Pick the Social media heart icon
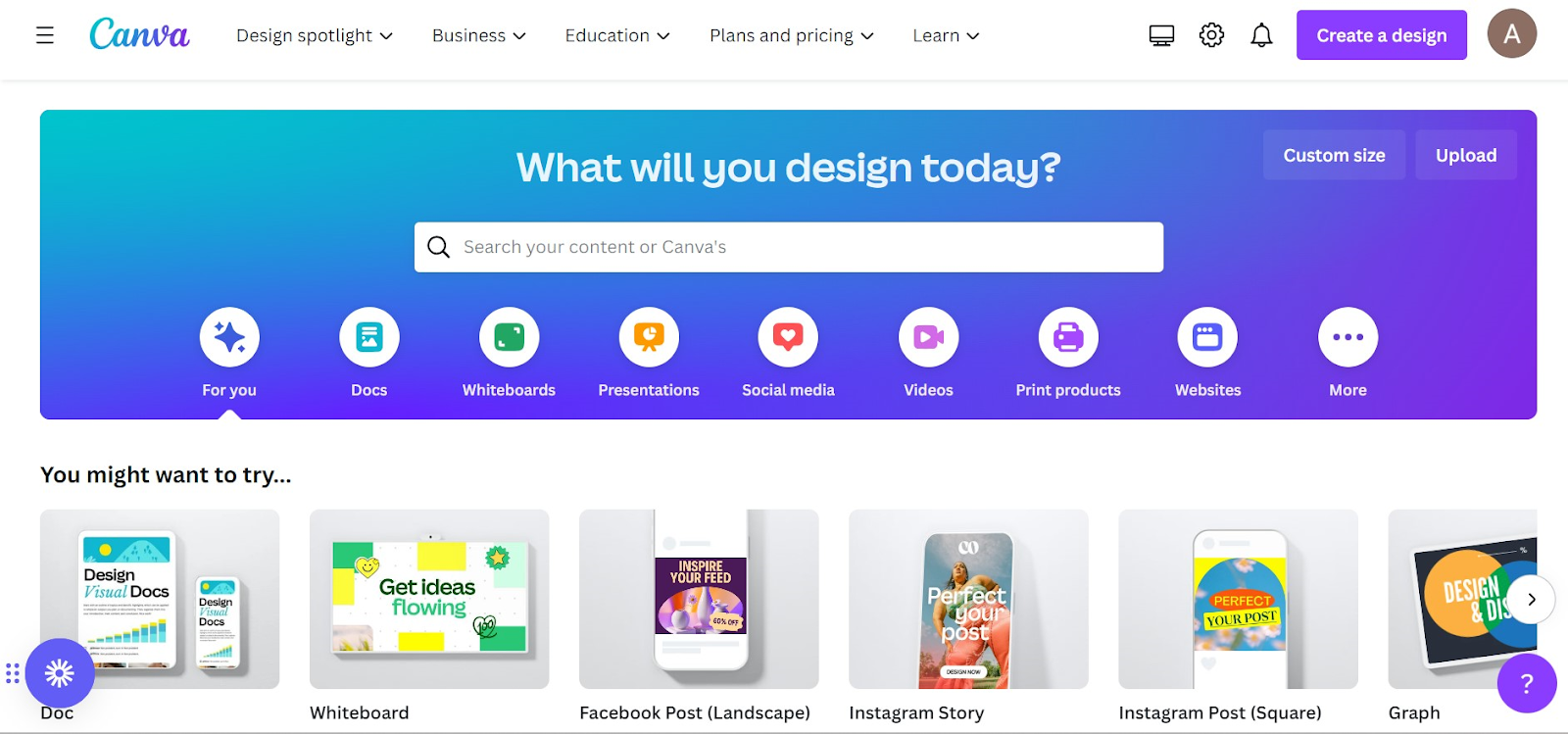The image size is (1568, 734). coord(788,337)
